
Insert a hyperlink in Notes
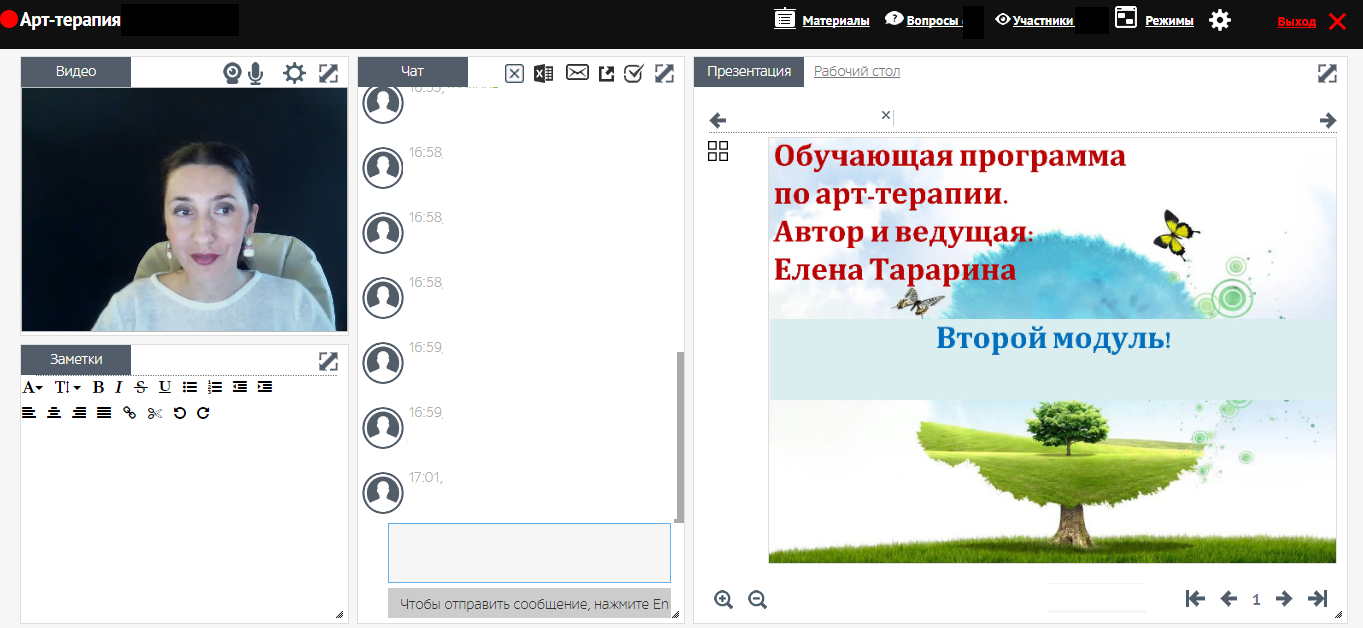click(x=129, y=413)
